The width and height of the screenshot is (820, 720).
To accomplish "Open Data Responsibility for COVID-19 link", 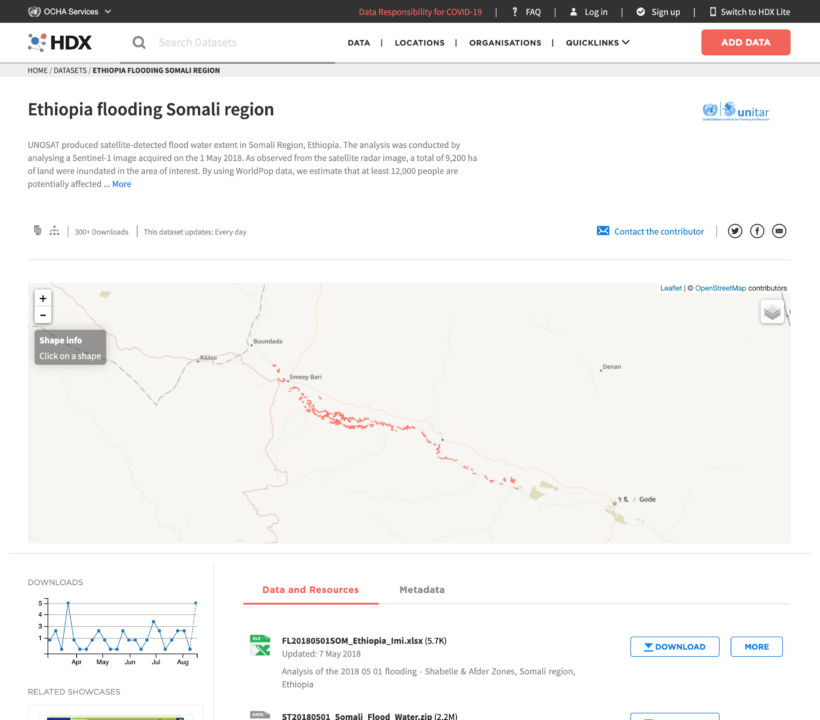I will click(420, 12).
